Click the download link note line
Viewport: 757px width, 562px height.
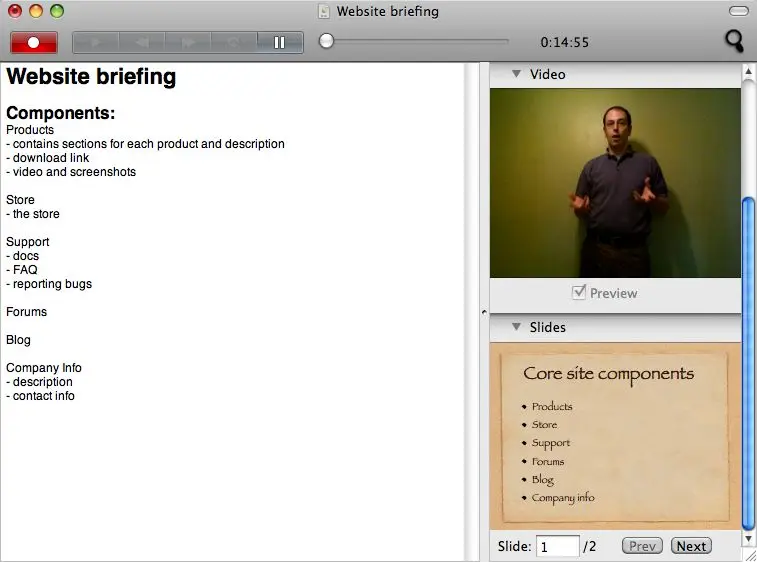pos(48,158)
